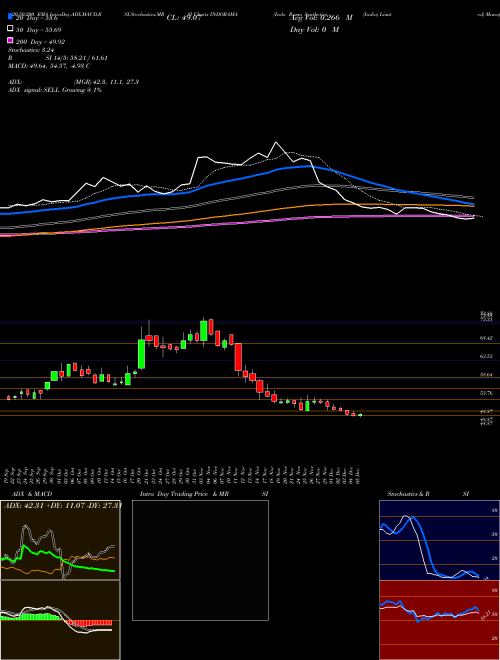Click the 'Day Vol: 0 M' label
This screenshot has height=660, width=500.
point(314,29)
